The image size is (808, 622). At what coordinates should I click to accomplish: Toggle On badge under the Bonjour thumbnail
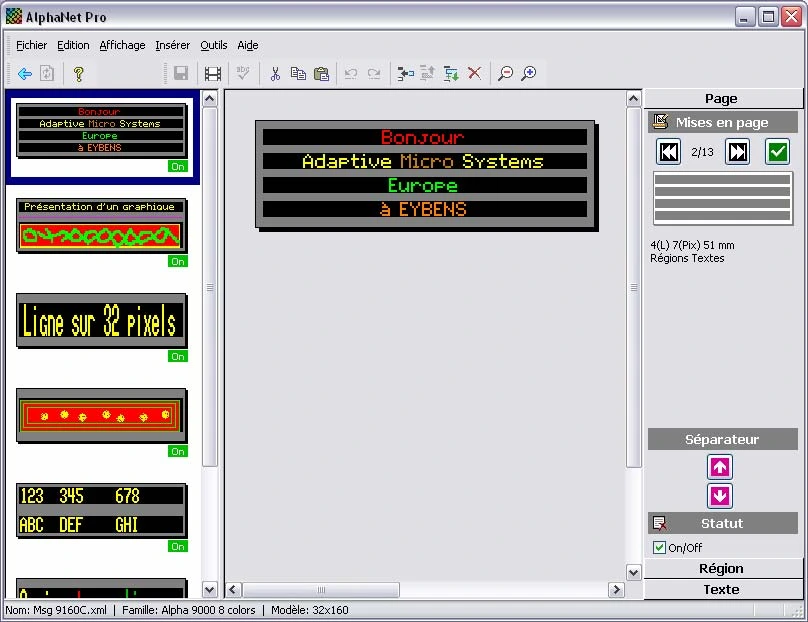(178, 166)
